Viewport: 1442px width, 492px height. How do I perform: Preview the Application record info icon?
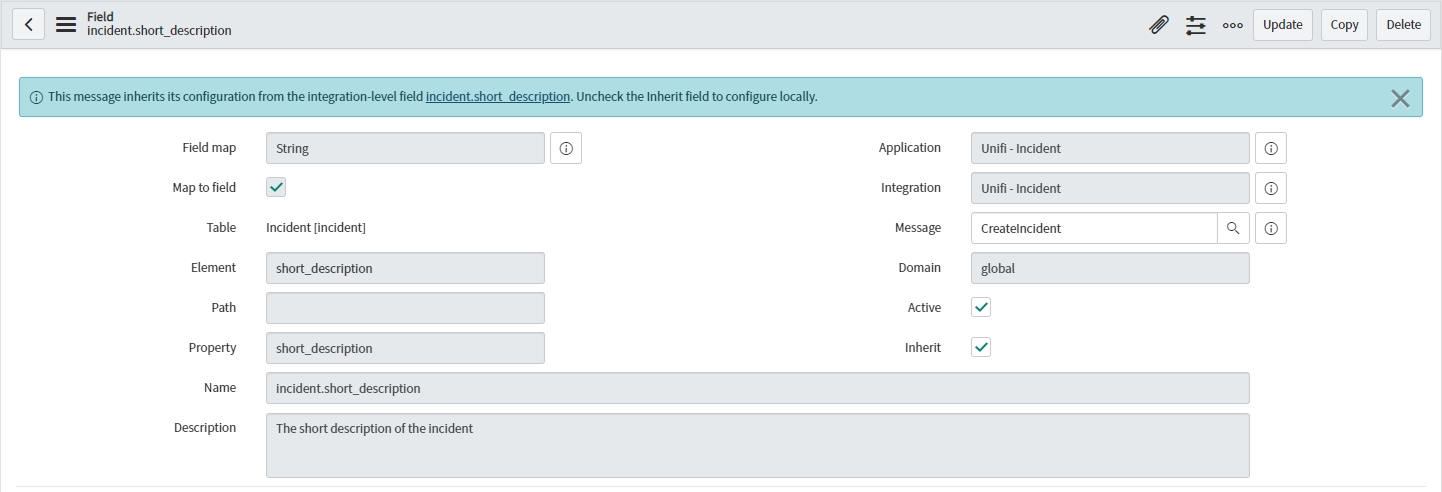1271,148
